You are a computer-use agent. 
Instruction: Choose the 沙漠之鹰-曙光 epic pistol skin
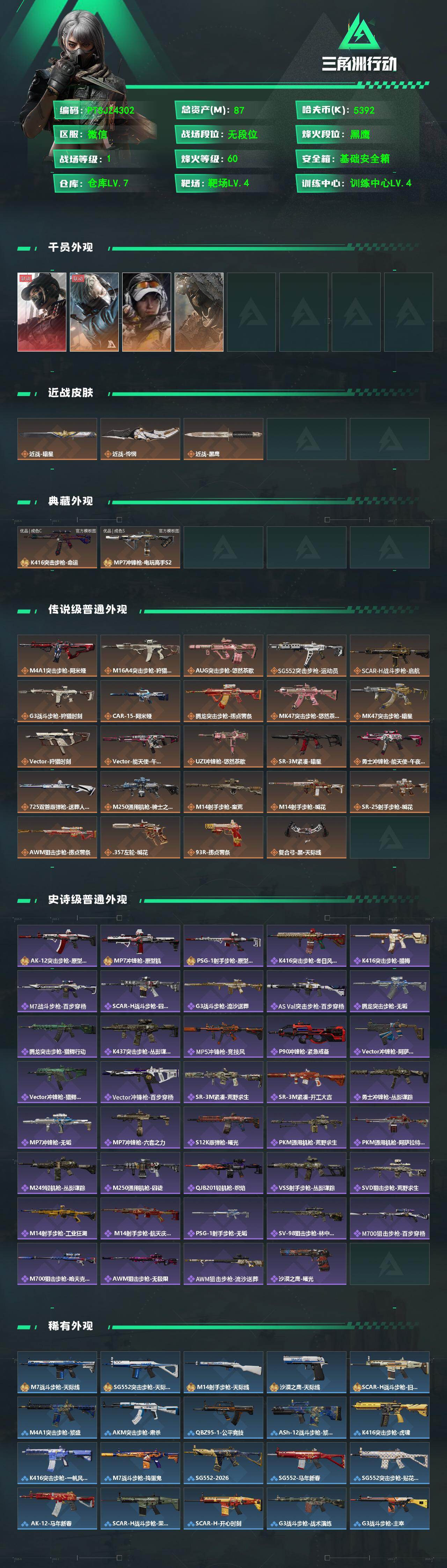point(307,1264)
